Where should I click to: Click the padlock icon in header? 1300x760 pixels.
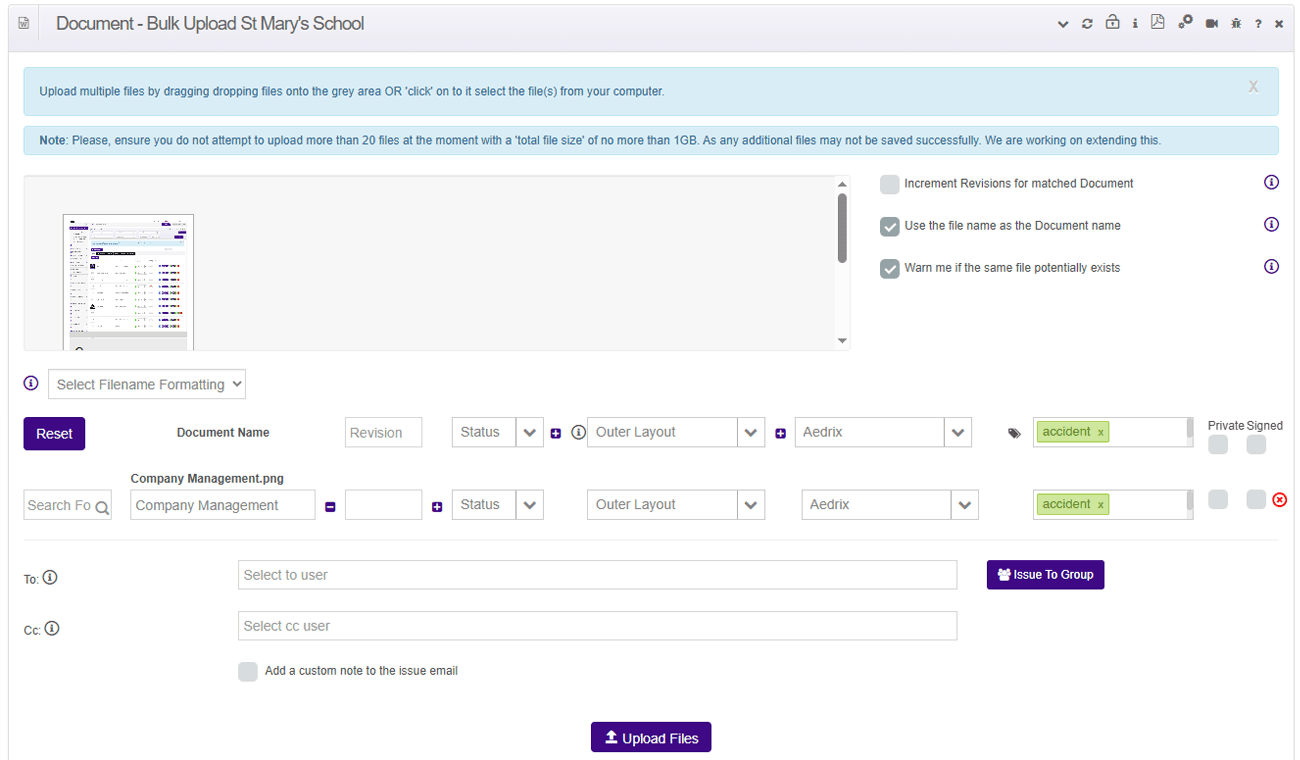pyautogui.click(x=1112, y=23)
